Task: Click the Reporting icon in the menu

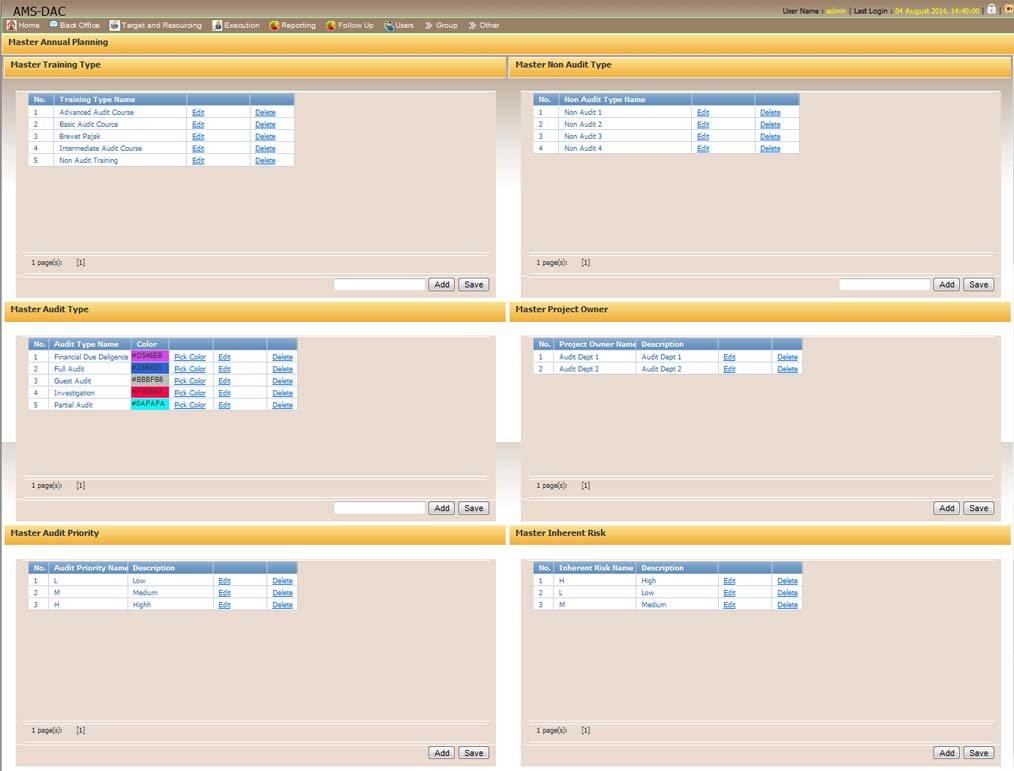Action: [274, 25]
